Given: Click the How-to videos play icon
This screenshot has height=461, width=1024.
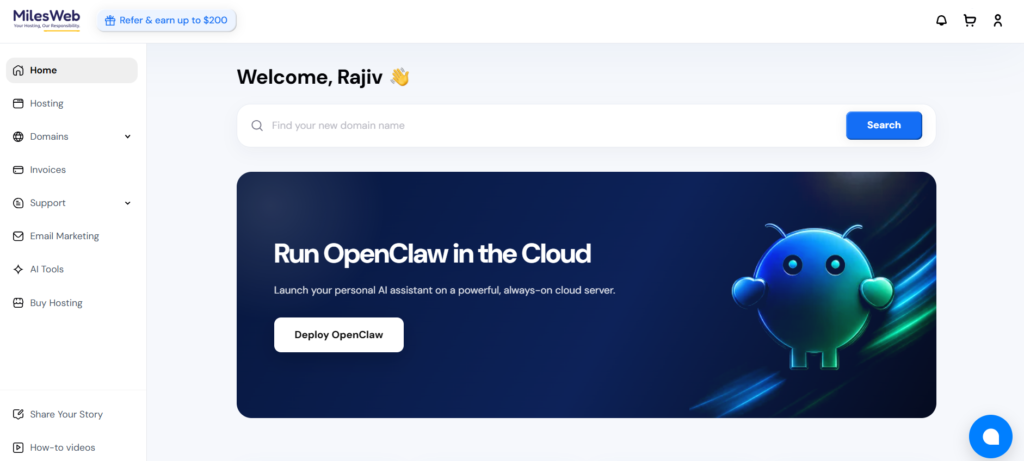Looking at the screenshot, I should pos(18,447).
